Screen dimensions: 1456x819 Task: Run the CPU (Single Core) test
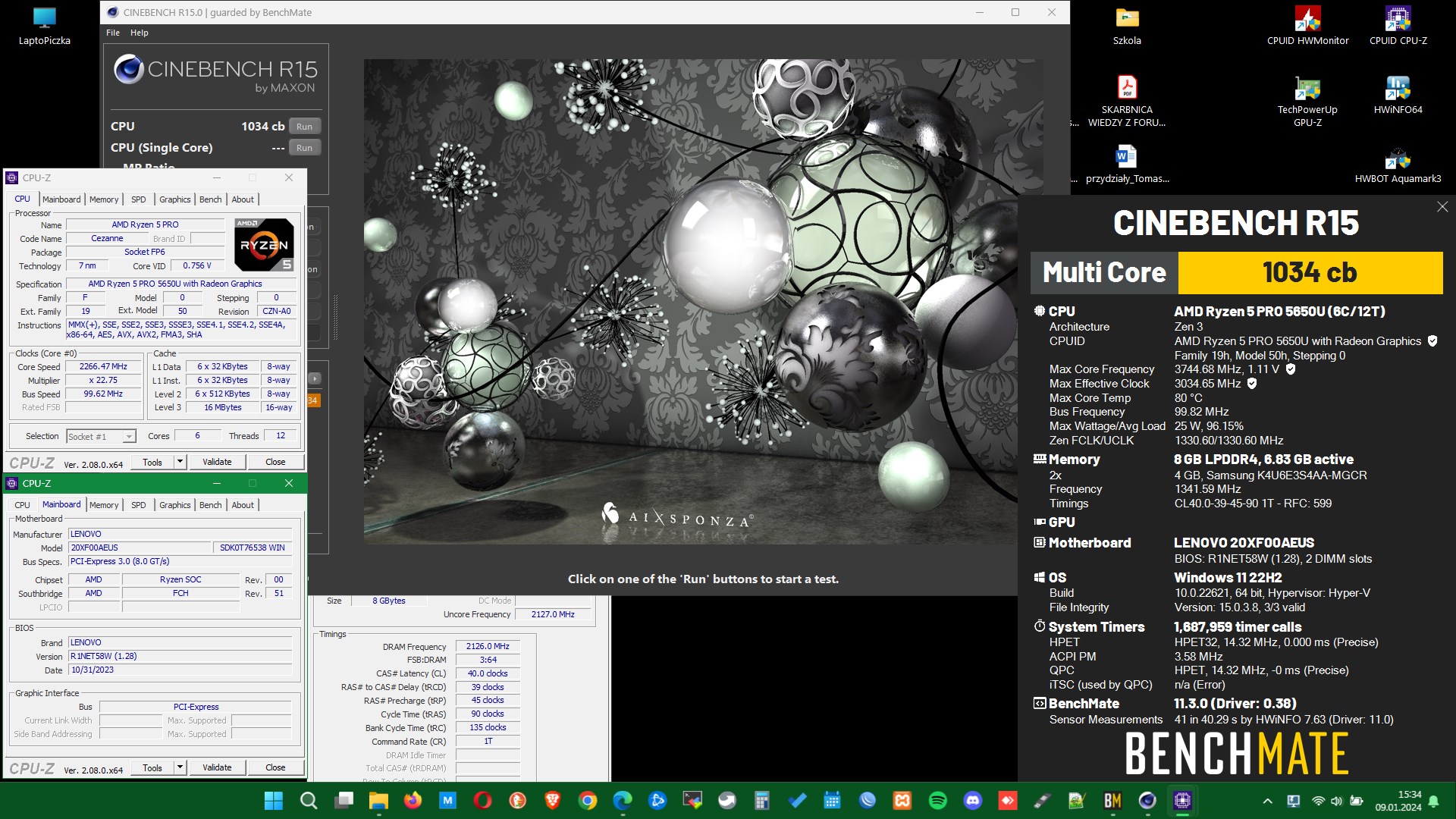304,148
